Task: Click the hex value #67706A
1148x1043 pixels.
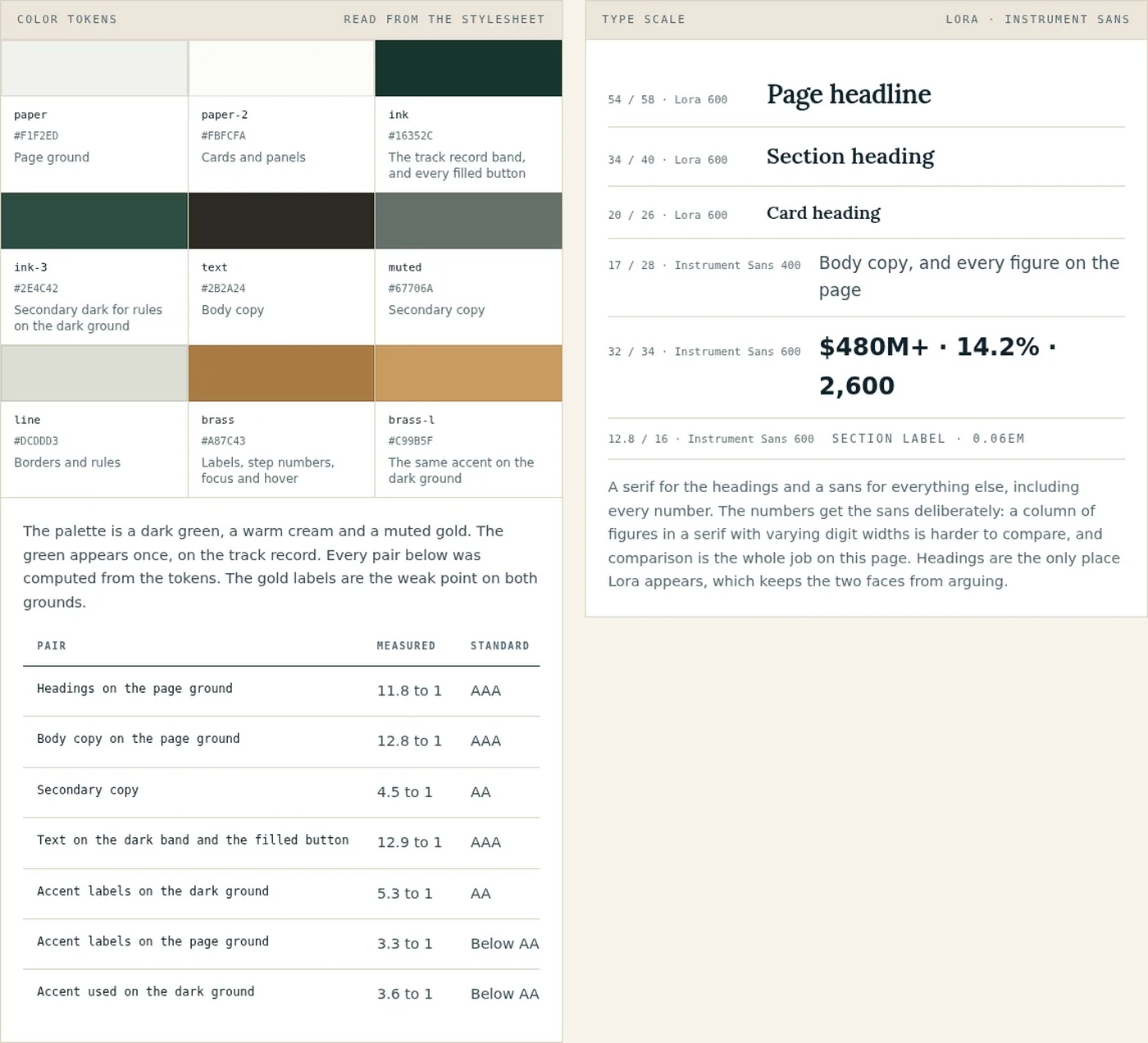Action: pyautogui.click(x=411, y=289)
